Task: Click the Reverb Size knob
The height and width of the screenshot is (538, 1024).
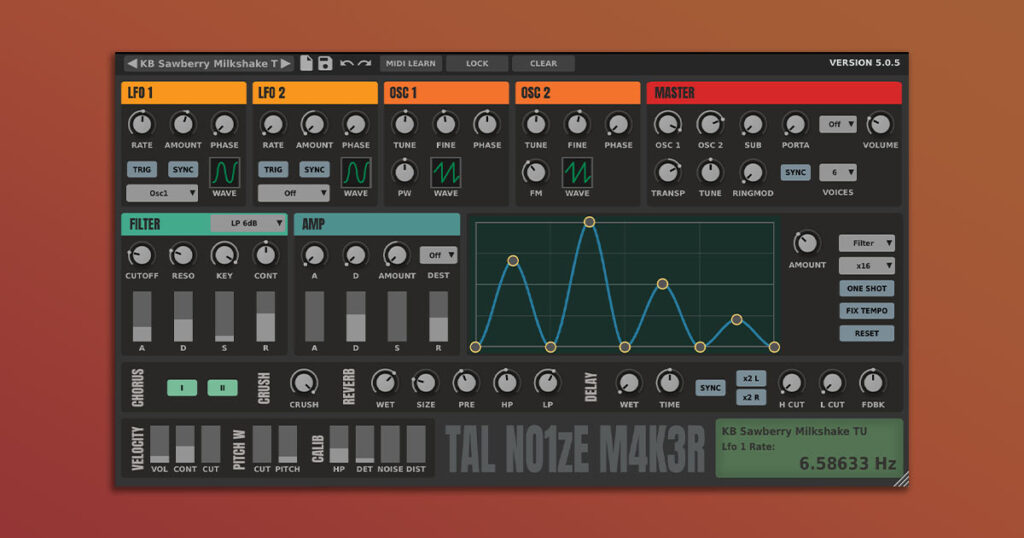Action: [x=425, y=383]
